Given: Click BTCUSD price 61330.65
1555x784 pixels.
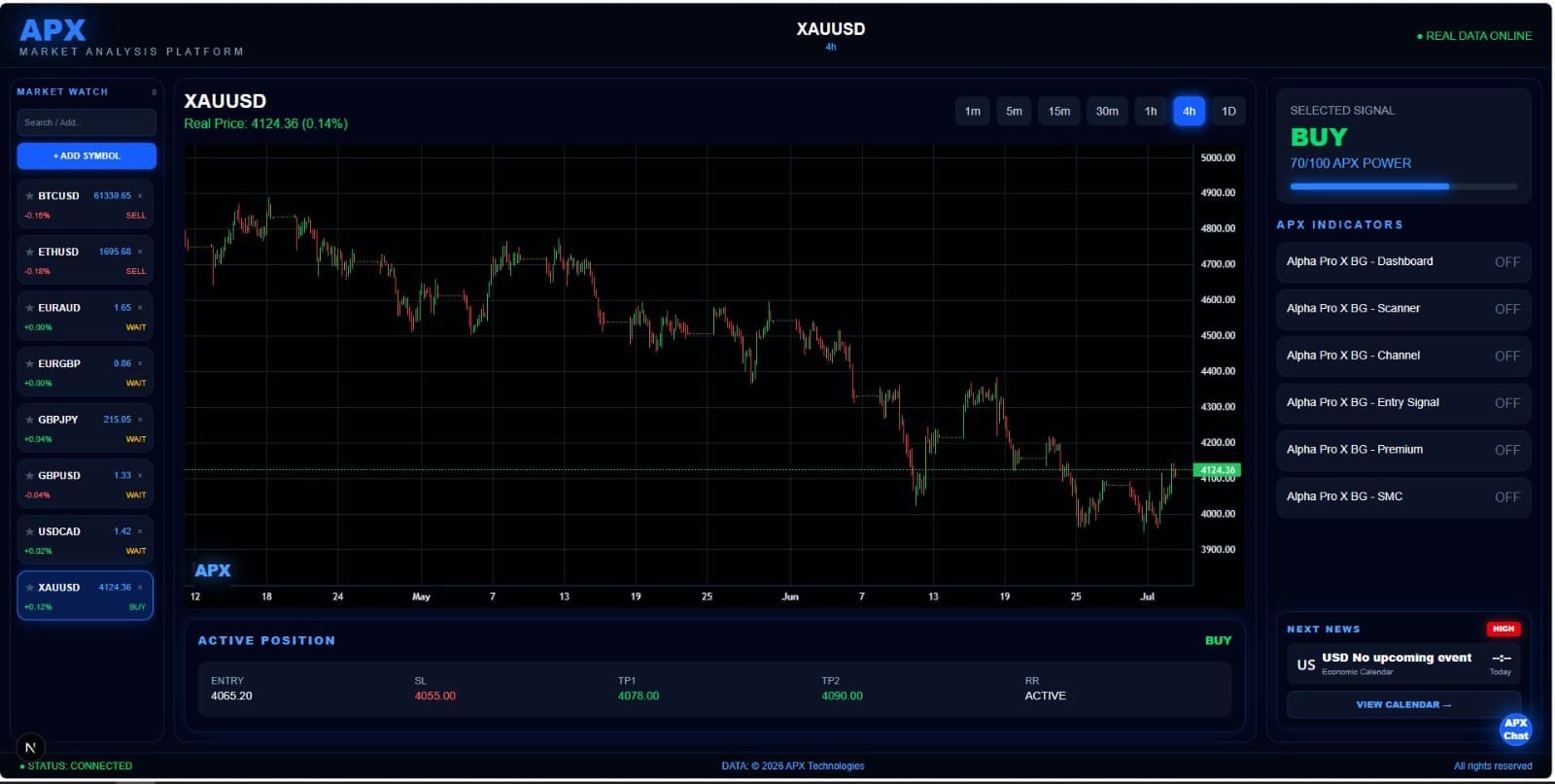Looking at the screenshot, I should pyautogui.click(x=112, y=196).
